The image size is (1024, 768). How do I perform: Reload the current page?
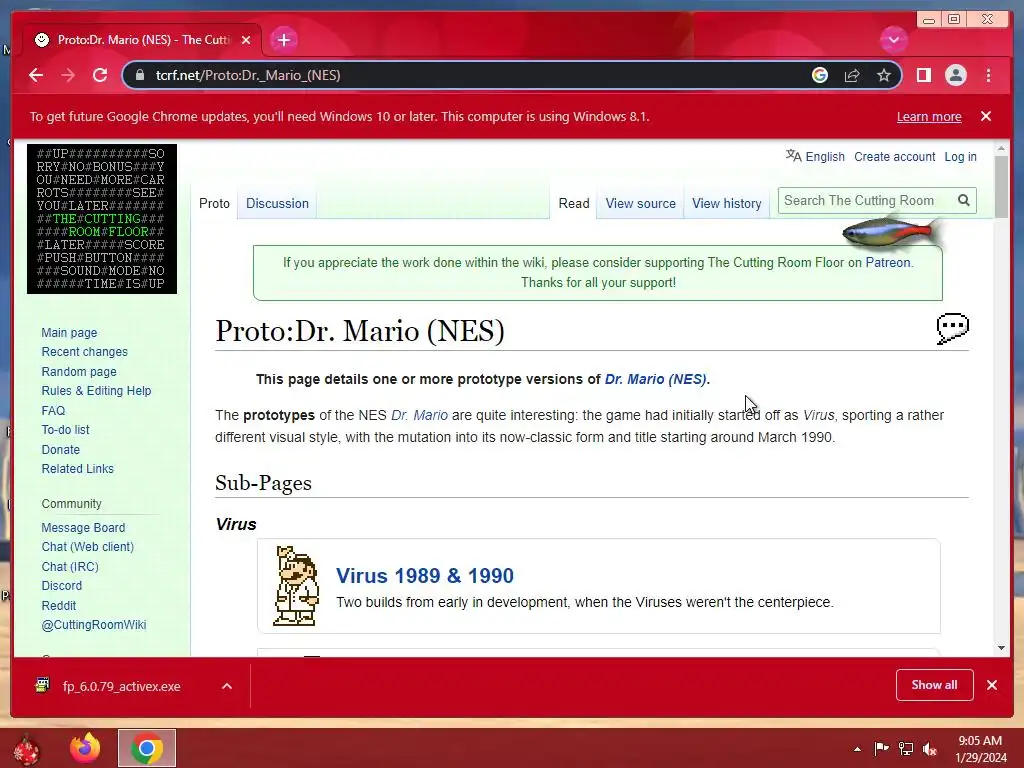tap(100, 75)
